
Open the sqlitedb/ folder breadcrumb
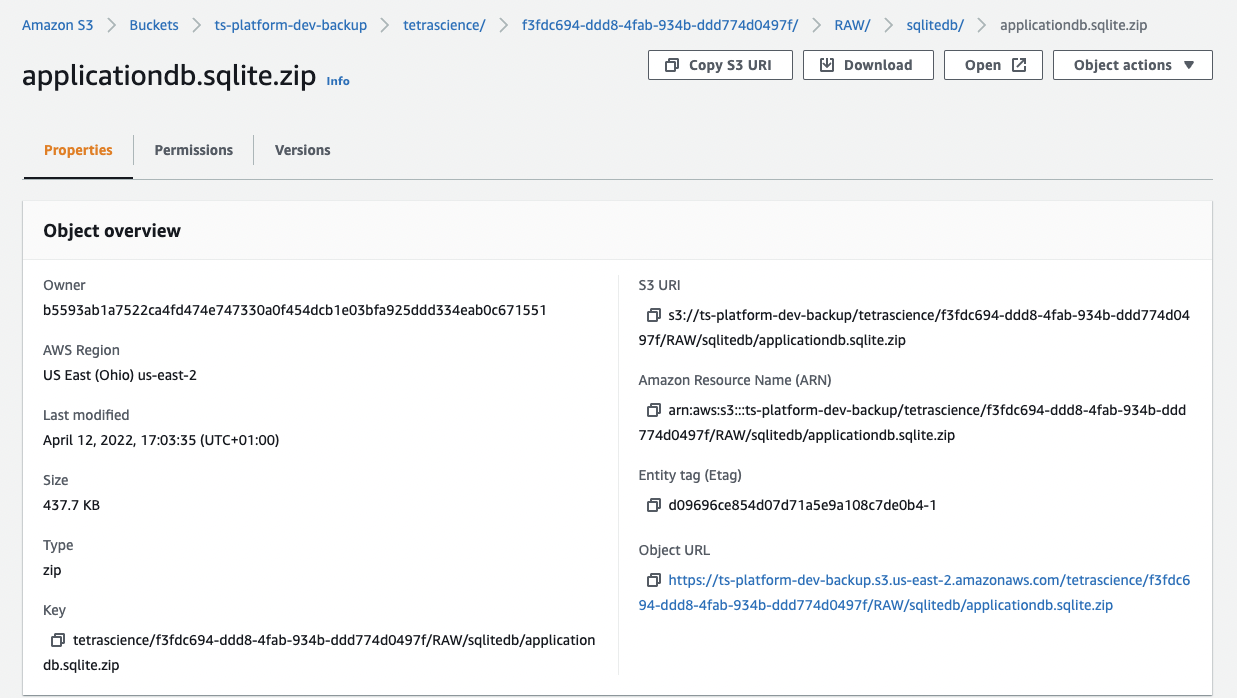click(x=935, y=24)
